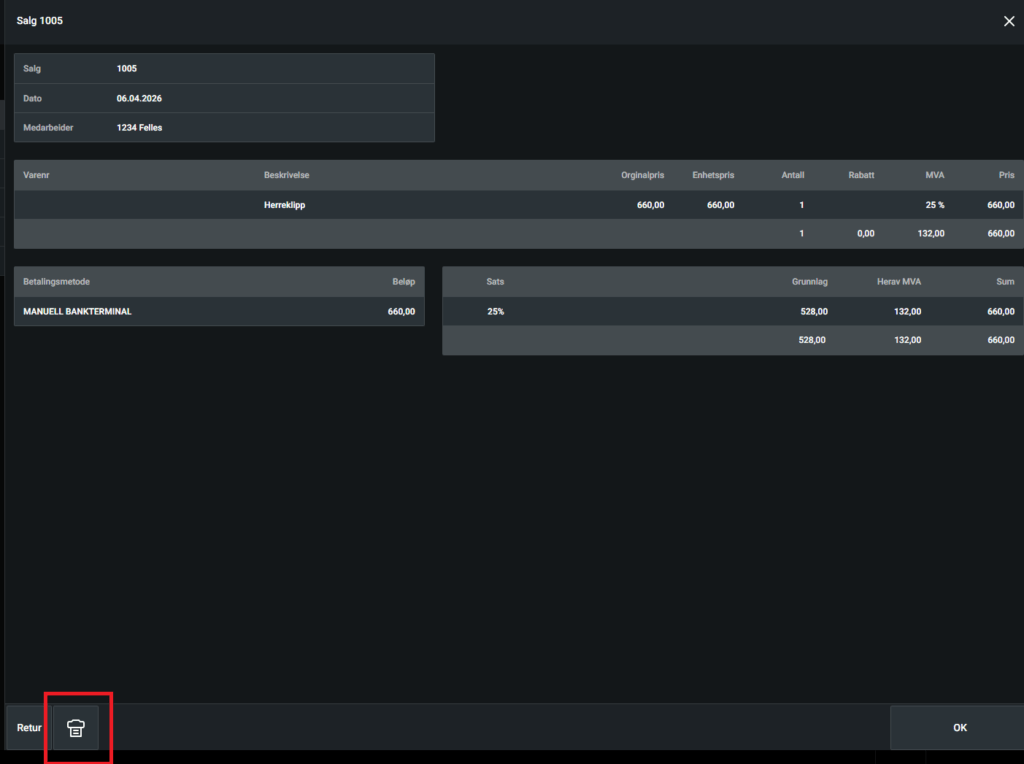
Task: Click the Beløp column header
Action: click(401, 282)
